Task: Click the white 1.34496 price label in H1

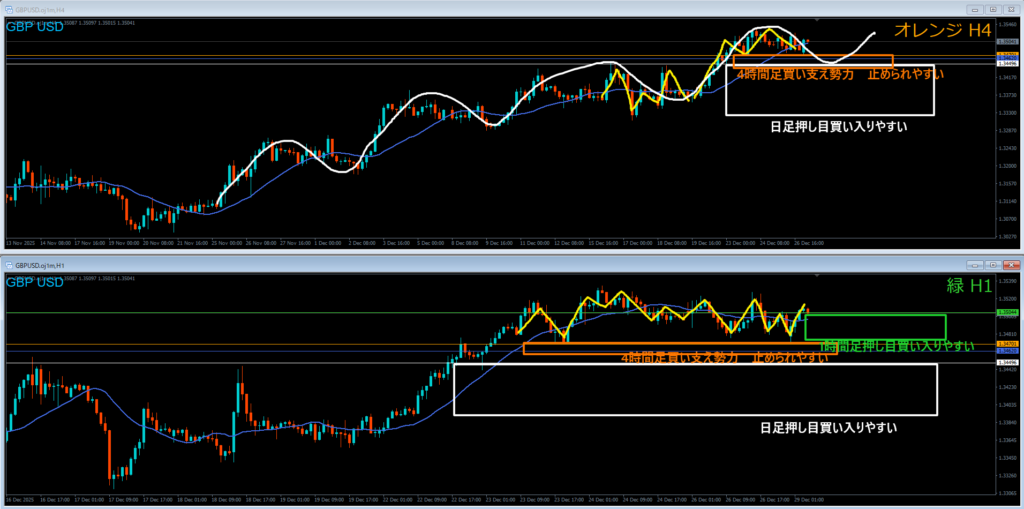Action: click(1006, 362)
